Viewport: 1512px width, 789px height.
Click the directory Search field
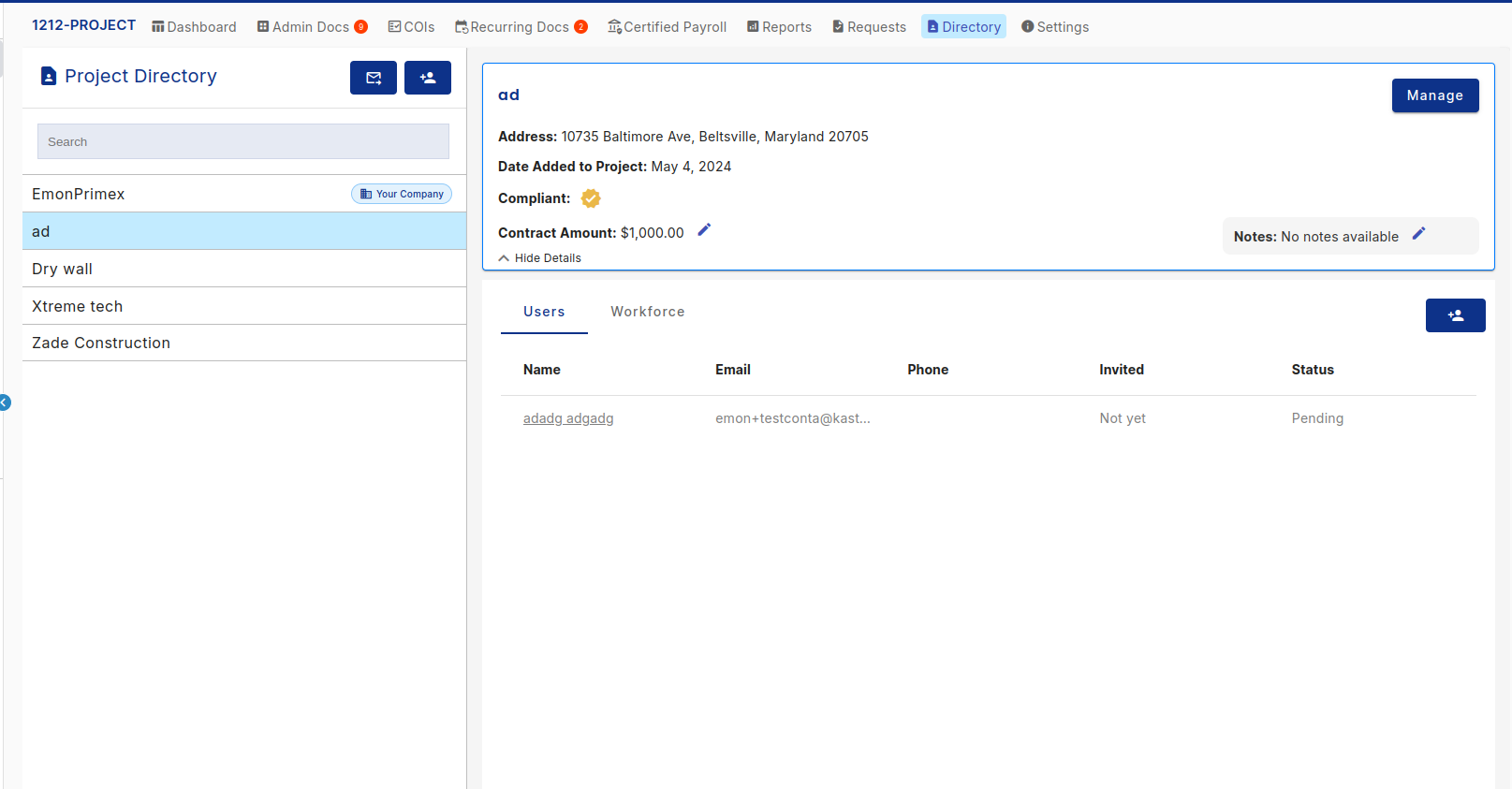pyautogui.click(x=243, y=141)
